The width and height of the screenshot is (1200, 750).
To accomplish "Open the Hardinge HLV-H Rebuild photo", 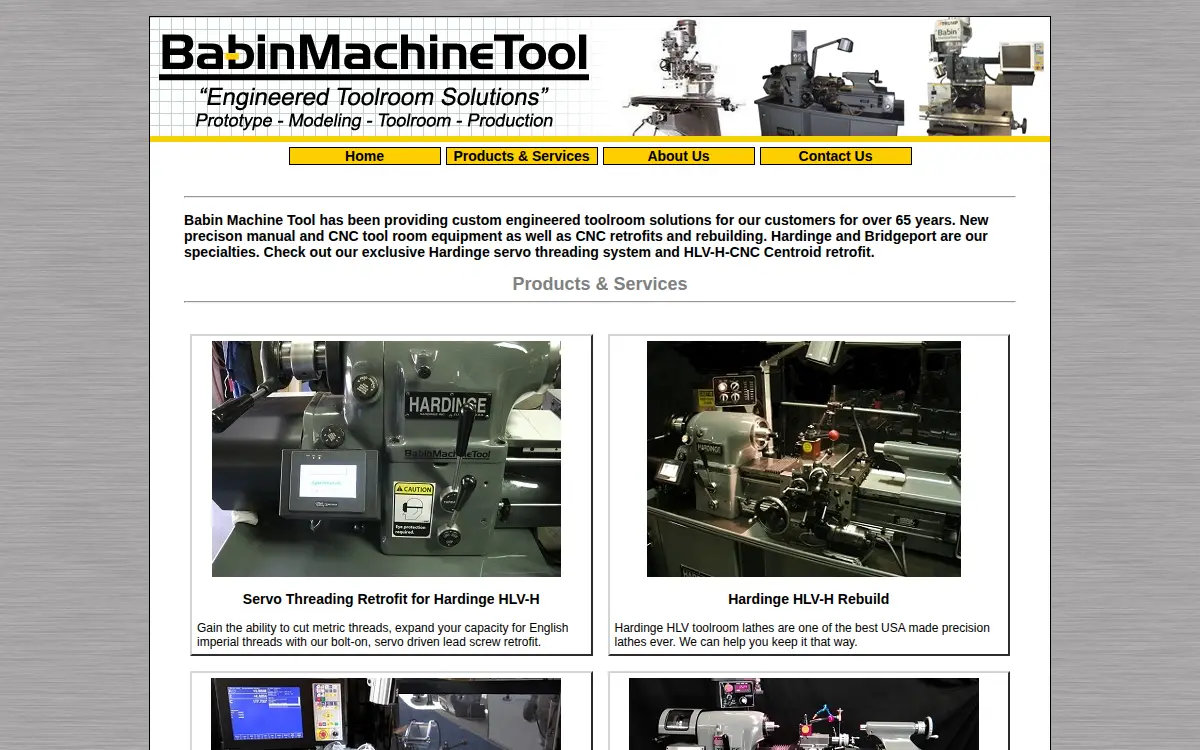I will click(x=804, y=459).
